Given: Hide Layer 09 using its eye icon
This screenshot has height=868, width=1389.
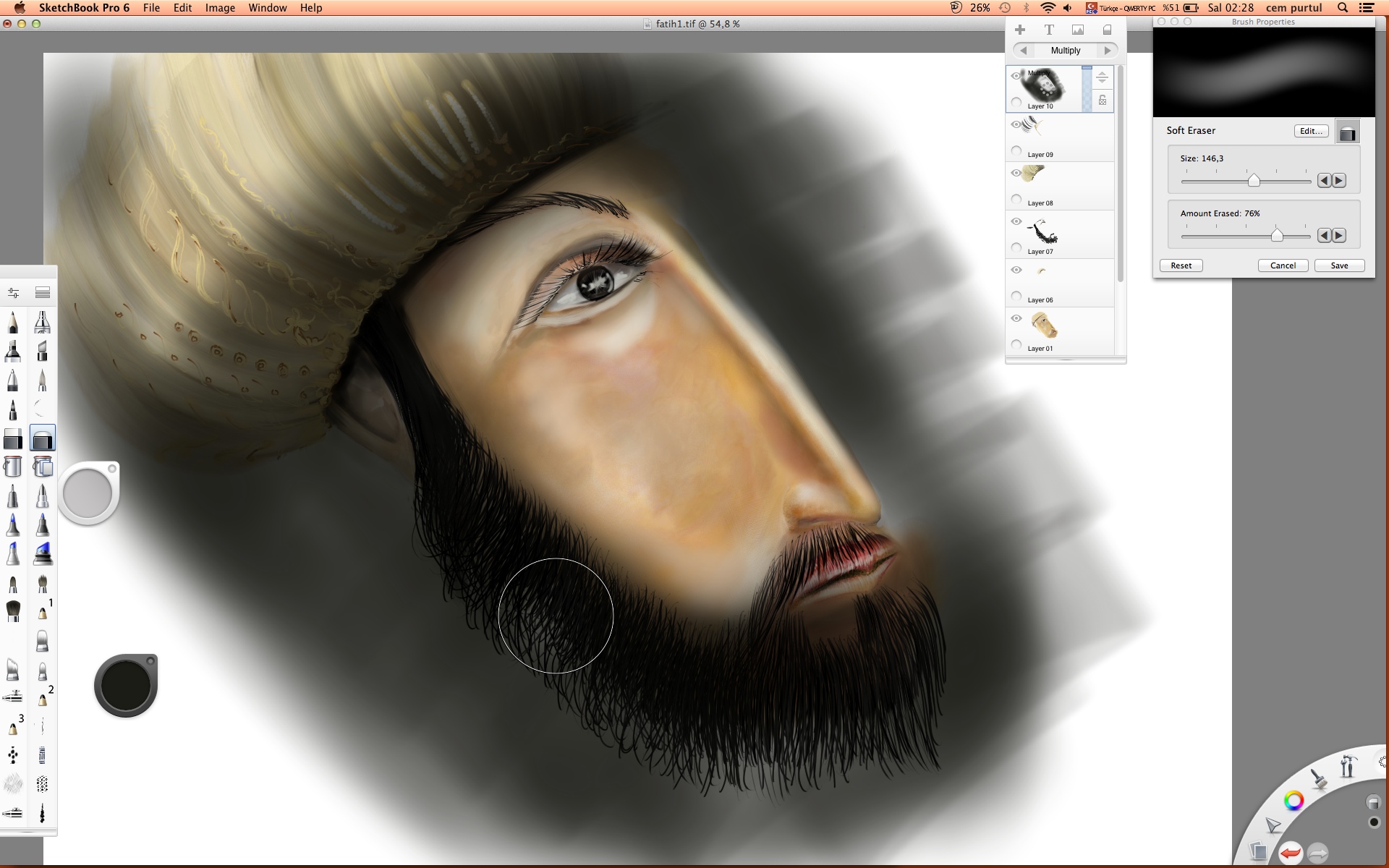Looking at the screenshot, I should [x=1016, y=124].
